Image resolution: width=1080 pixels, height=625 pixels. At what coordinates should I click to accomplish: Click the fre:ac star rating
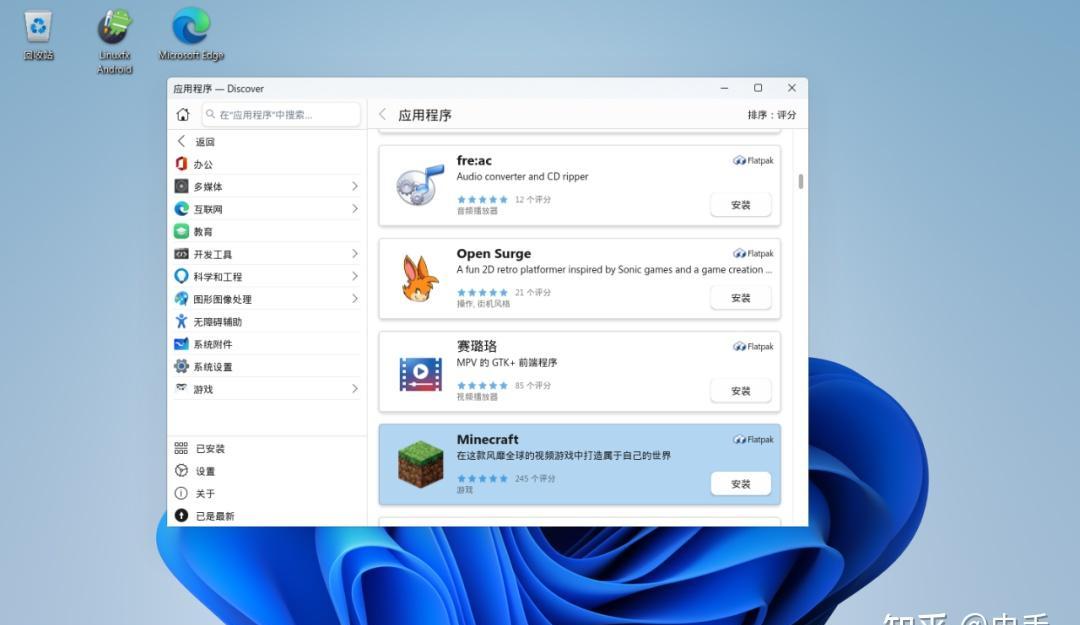[482, 200]
